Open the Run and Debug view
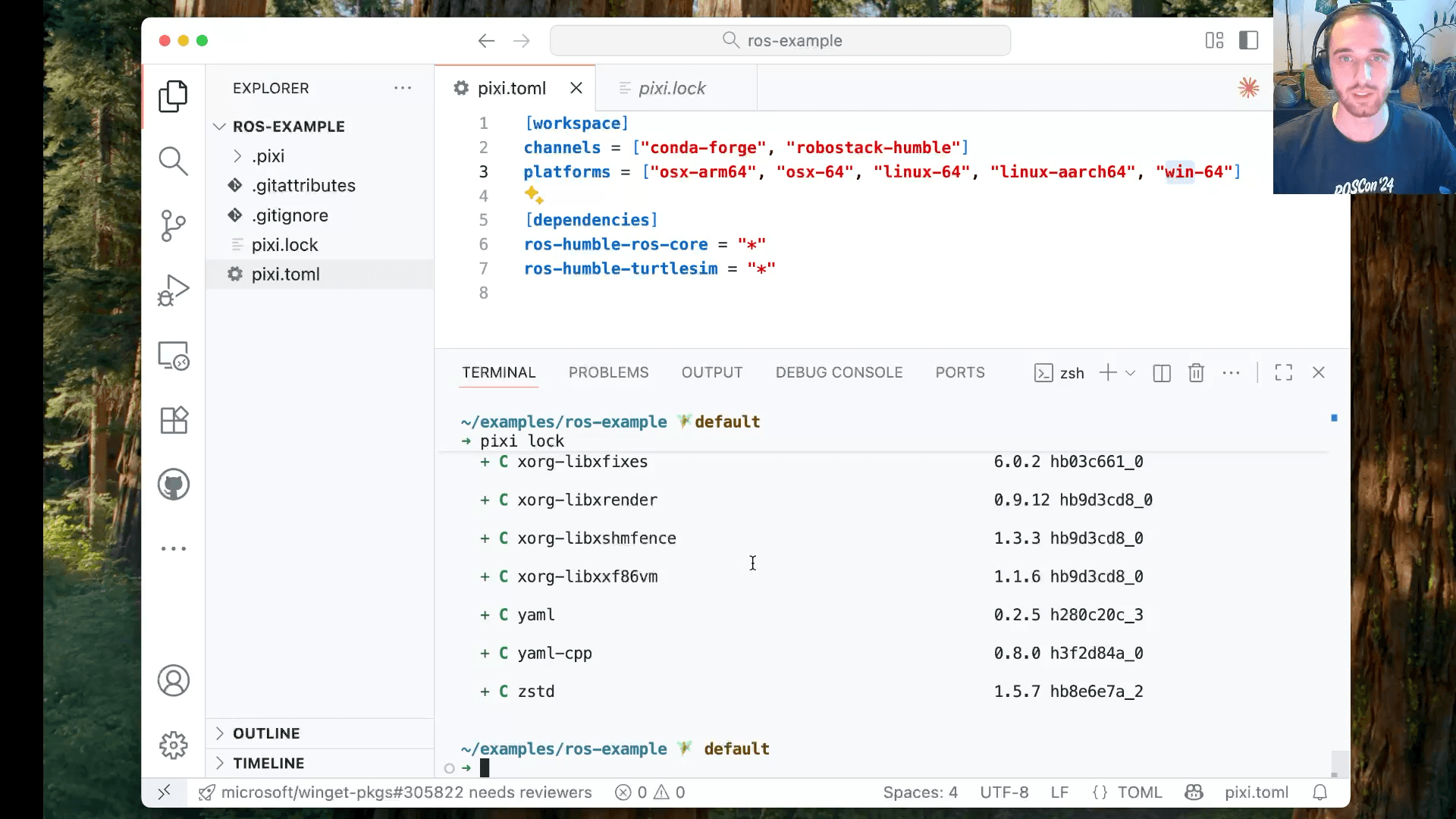The height and width of the screenshot is (819, 1456). pos(173,290)
